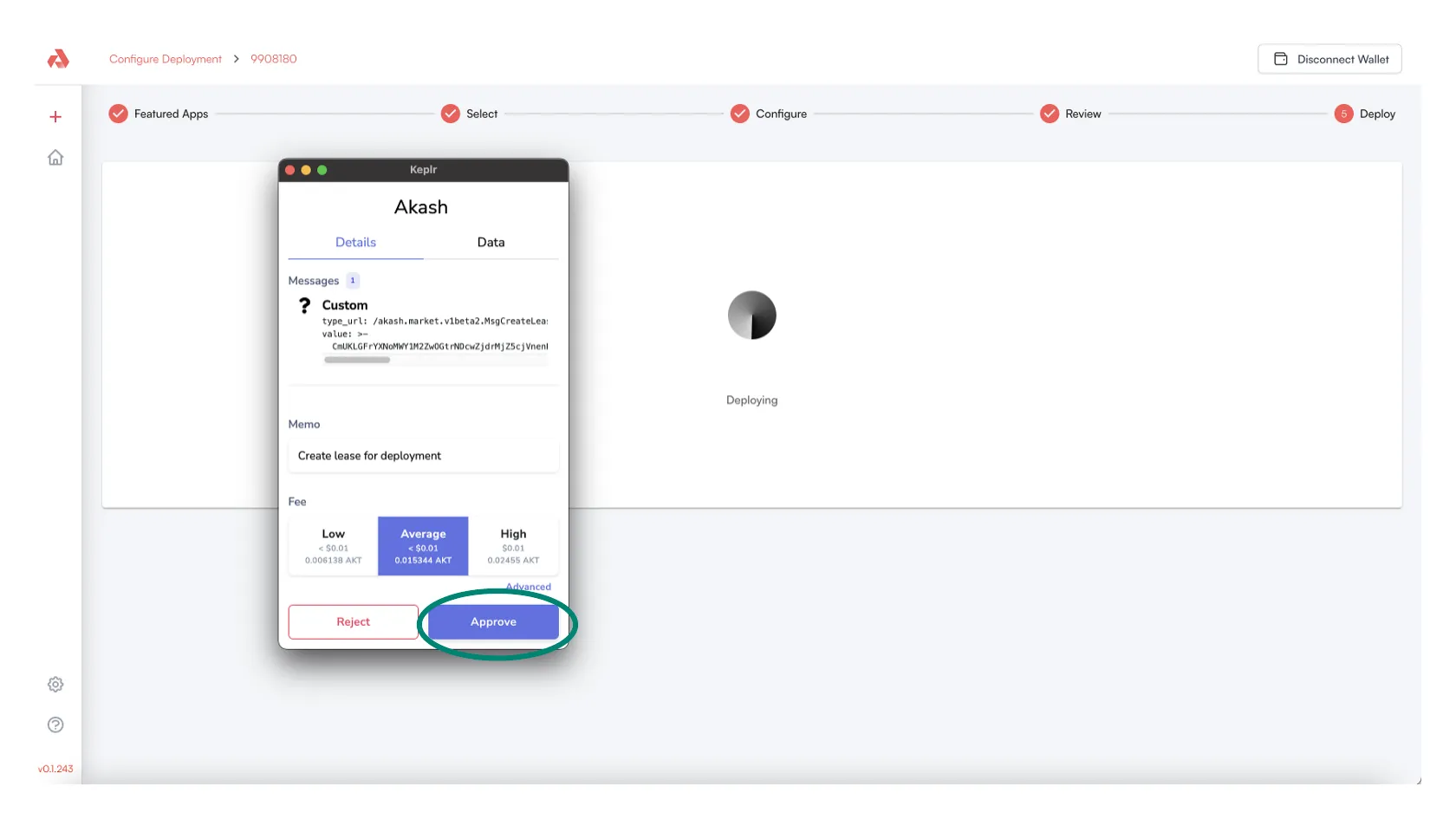Approve the Keplr transaction
Viewport: 1456px width, 819px height.
493,622
